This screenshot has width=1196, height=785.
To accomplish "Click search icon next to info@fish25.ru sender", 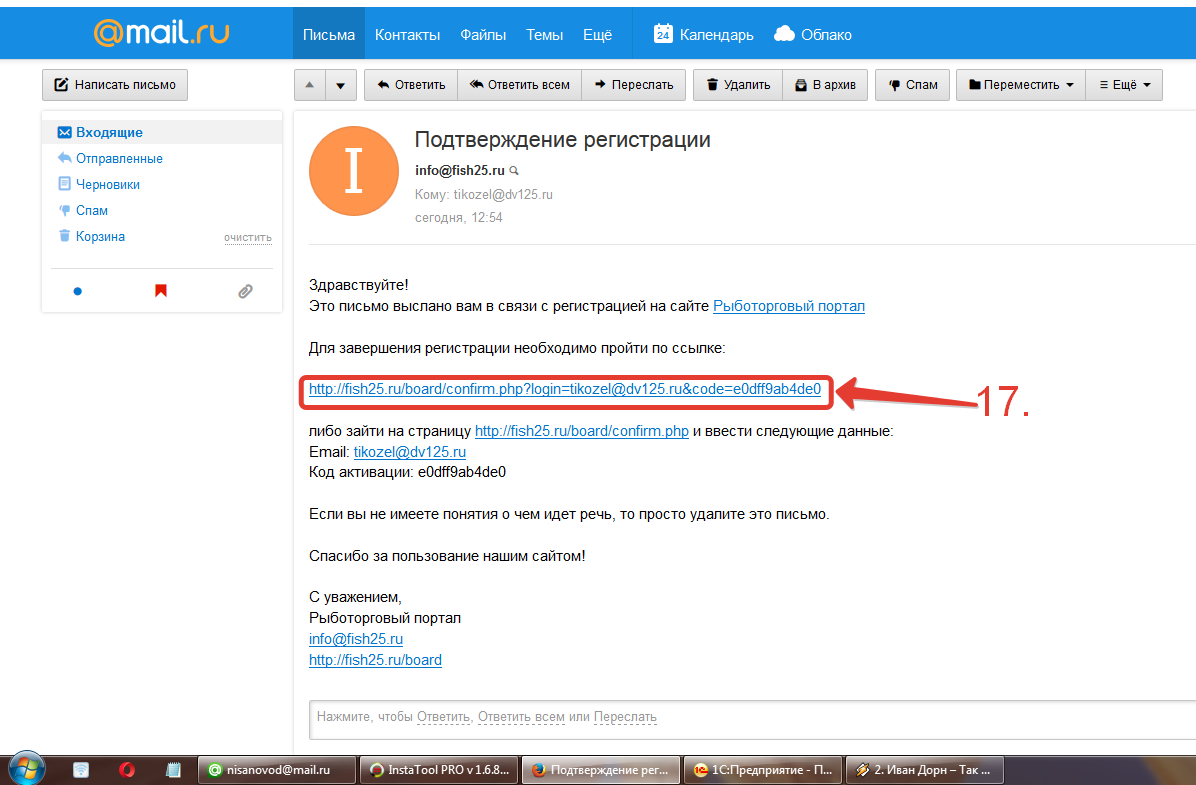I will tap(515, 171).
